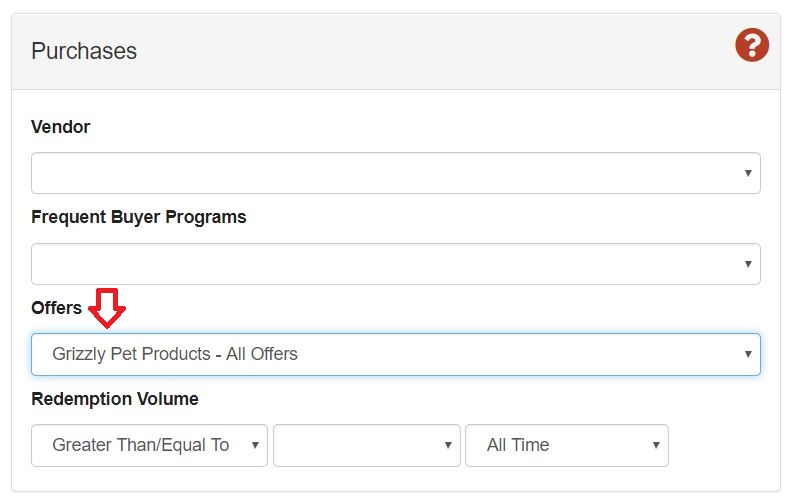This screenshot has height=503, width=794.
Task: Click the caret on the 'All Time' dropdown
Action: click(656, 445)
